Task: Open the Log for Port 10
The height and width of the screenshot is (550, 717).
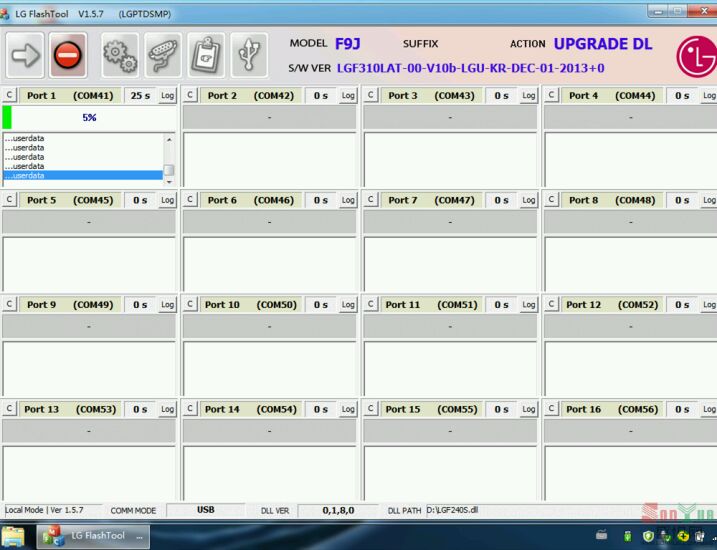Action: tap(348, 304)
